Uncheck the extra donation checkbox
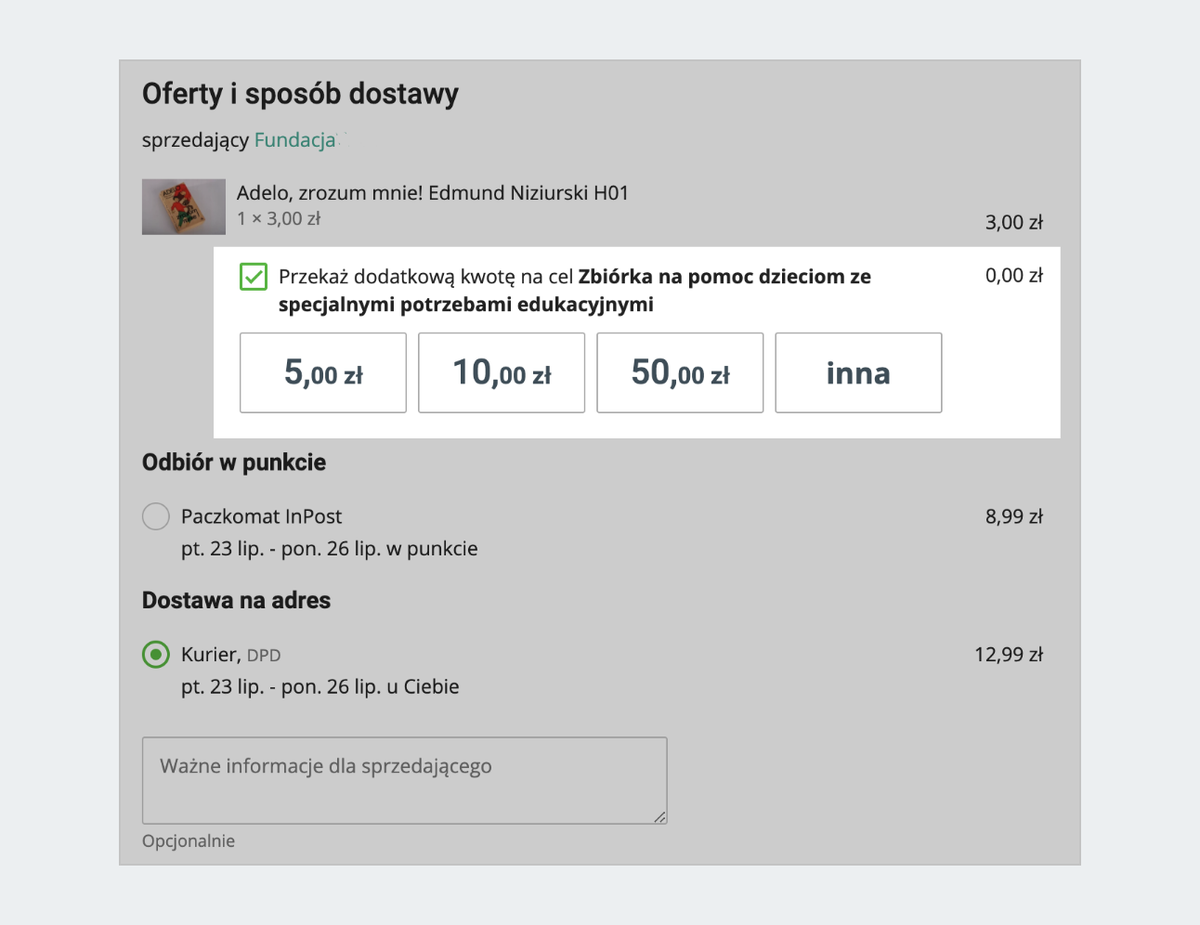 pos(254,277)
